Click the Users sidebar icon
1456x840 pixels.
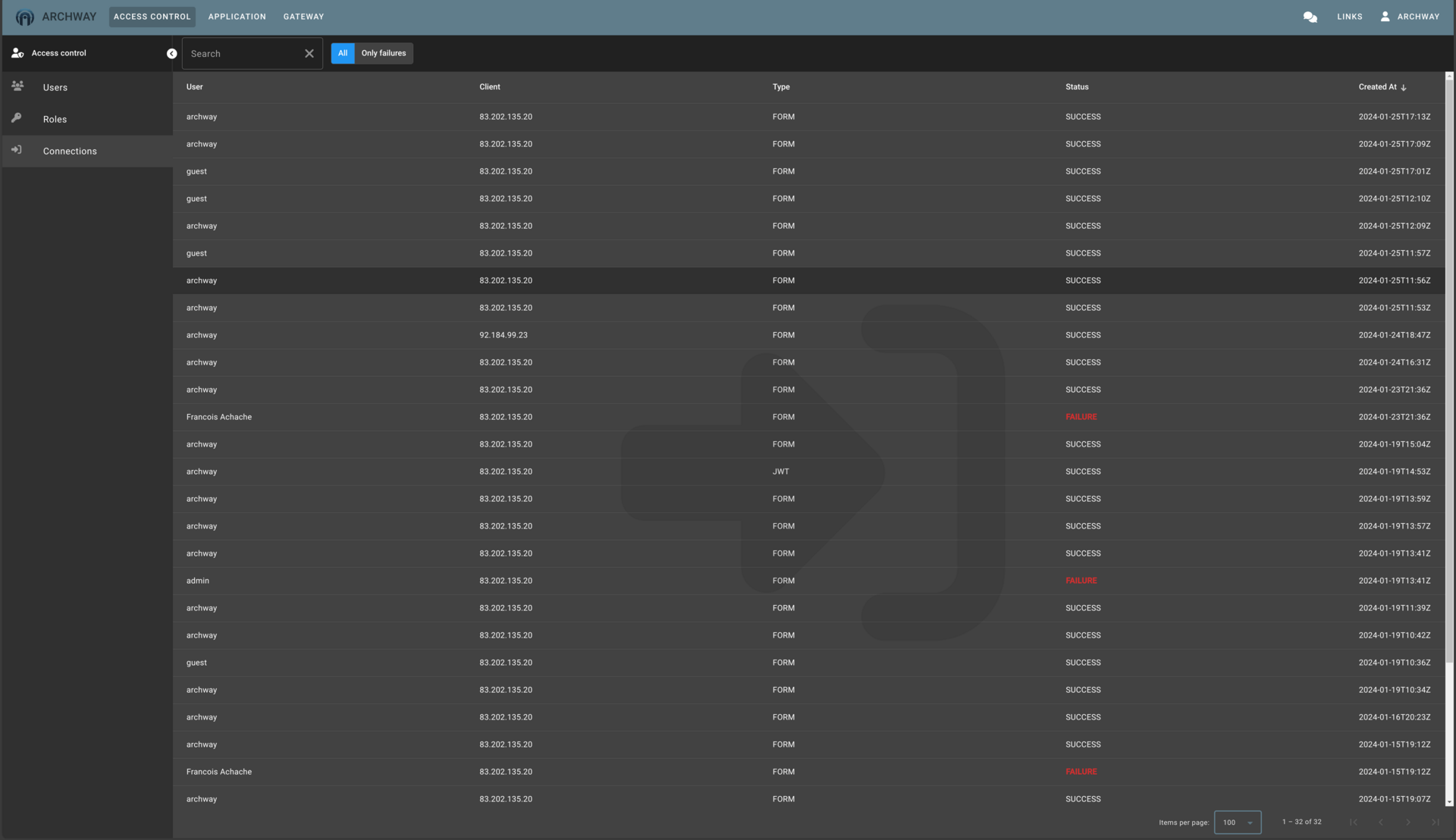click(18, 87)
